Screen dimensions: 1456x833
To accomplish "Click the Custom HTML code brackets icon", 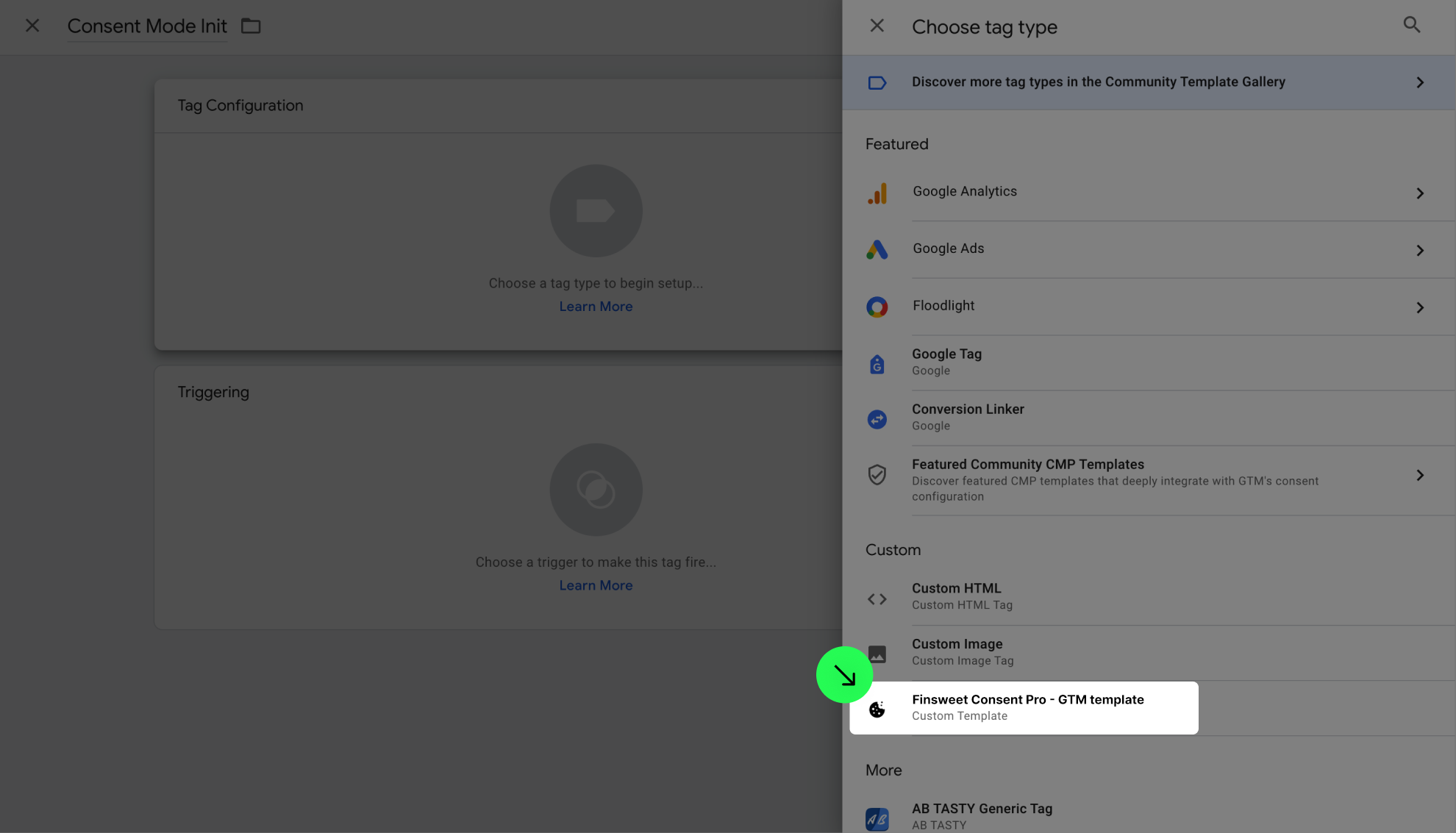I will pyautogui.click(x=877, y=599).
